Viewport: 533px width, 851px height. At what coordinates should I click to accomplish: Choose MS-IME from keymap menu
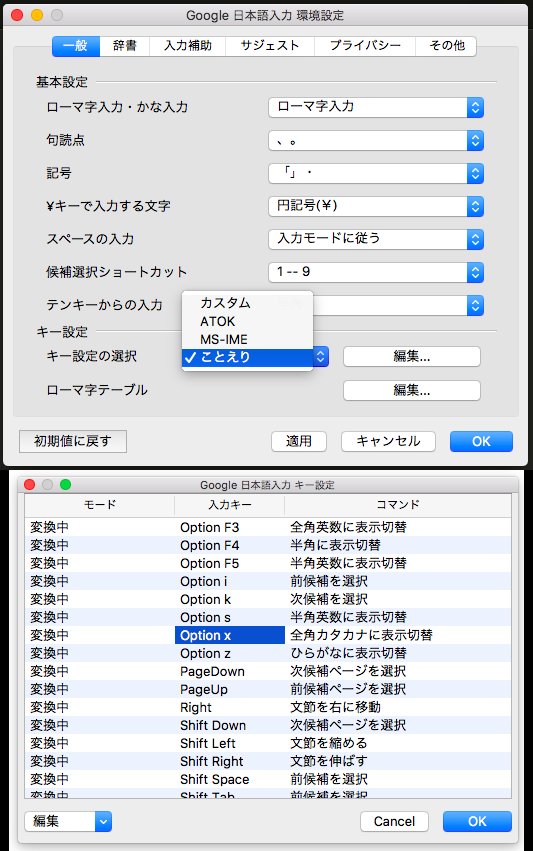point(248,339)
